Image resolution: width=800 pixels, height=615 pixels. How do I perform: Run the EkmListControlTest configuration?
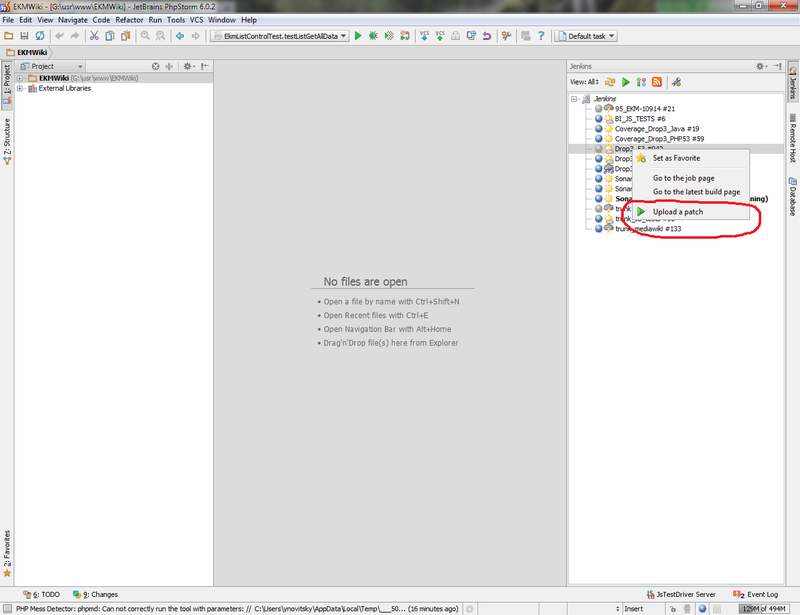click(x=358, y=35)
